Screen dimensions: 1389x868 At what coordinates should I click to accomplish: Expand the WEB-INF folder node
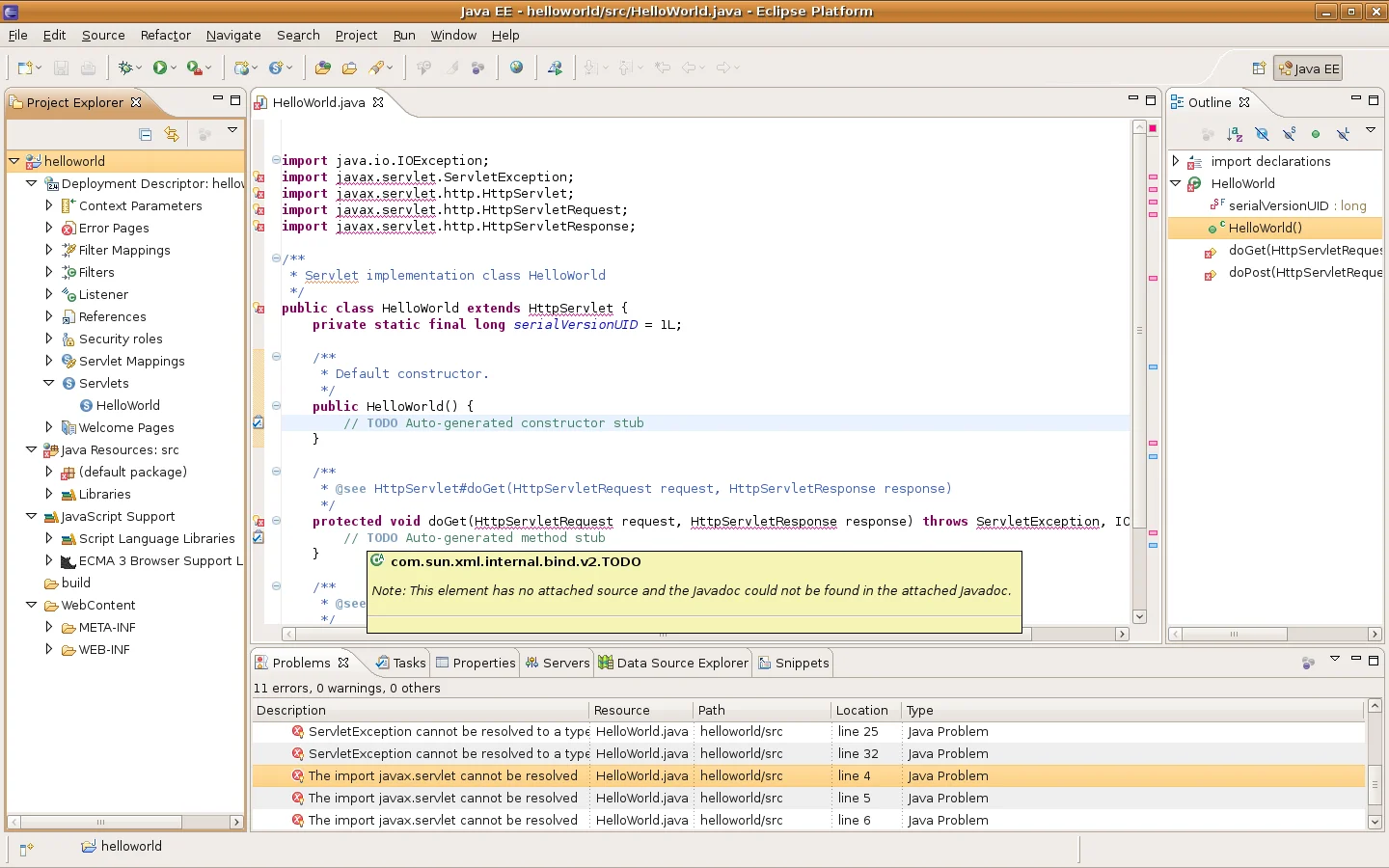(49, 649)
